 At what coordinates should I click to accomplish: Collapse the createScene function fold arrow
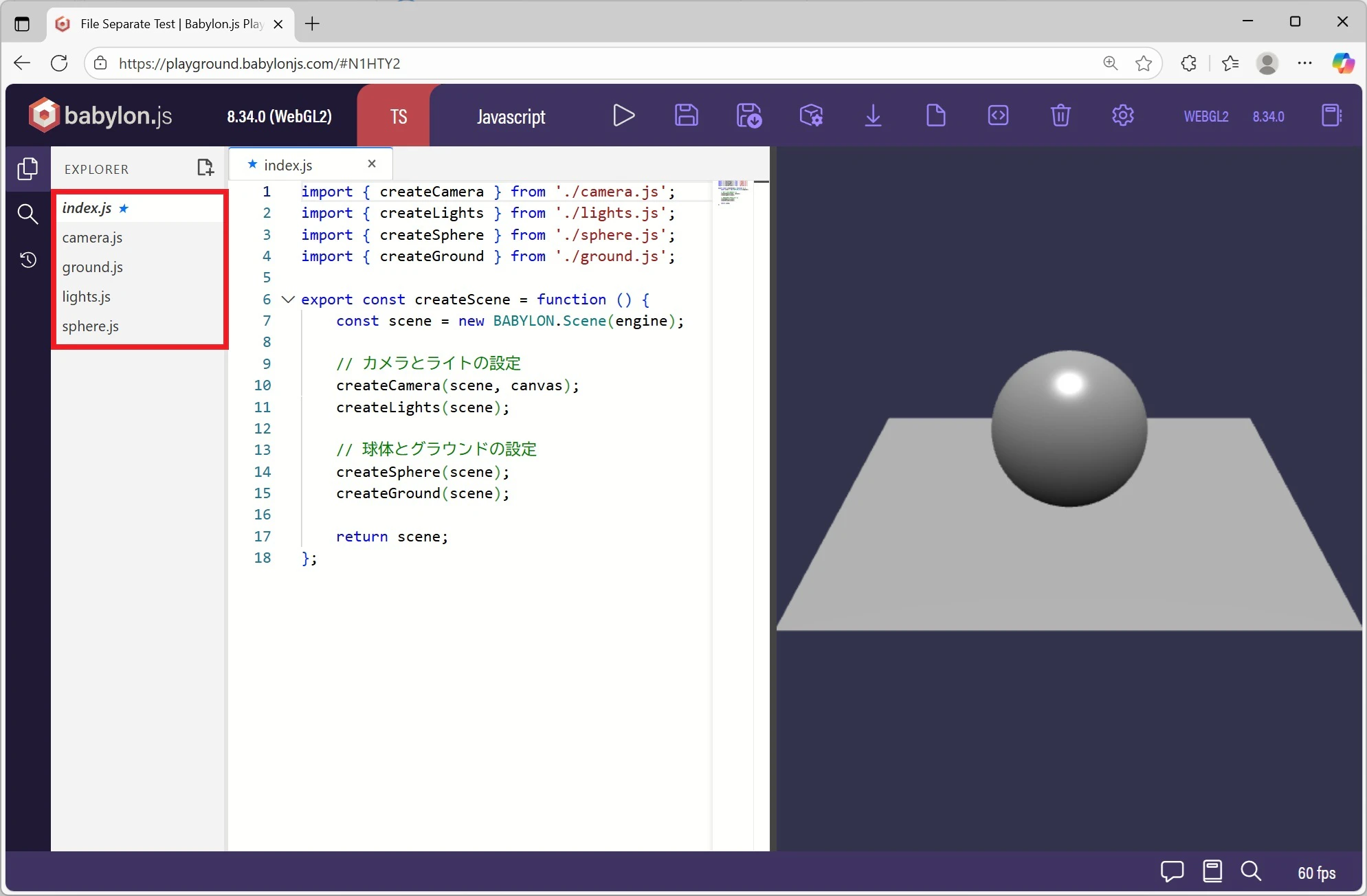click(288, 300)
